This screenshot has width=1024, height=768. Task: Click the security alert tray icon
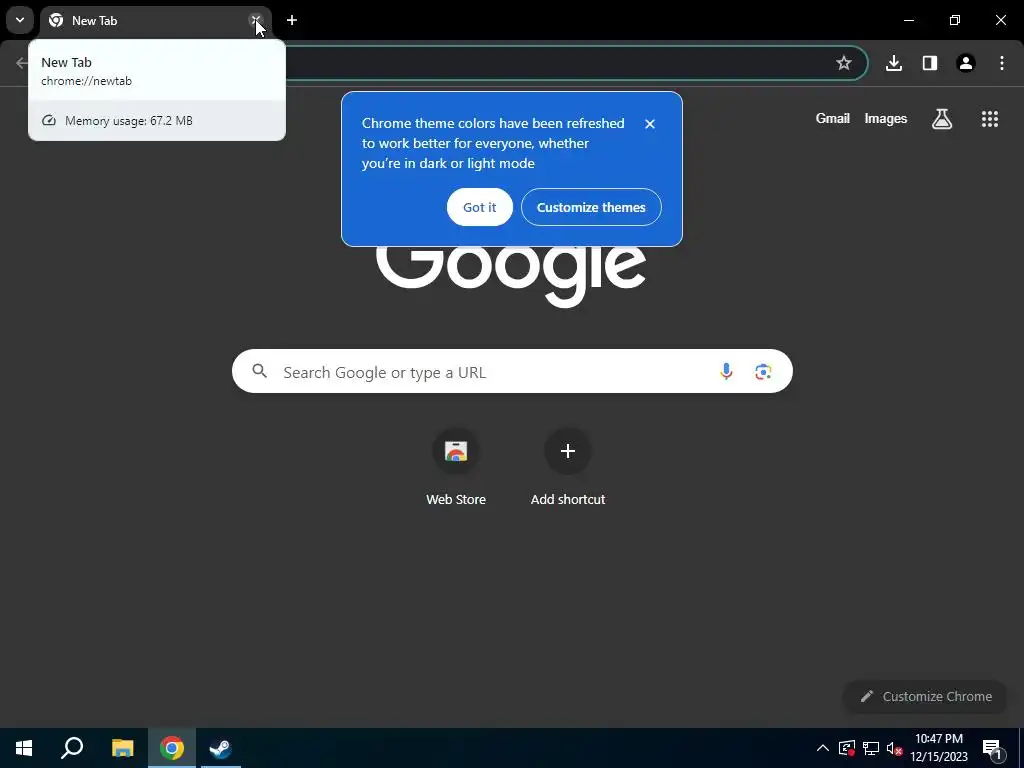(x=847, y=748)
